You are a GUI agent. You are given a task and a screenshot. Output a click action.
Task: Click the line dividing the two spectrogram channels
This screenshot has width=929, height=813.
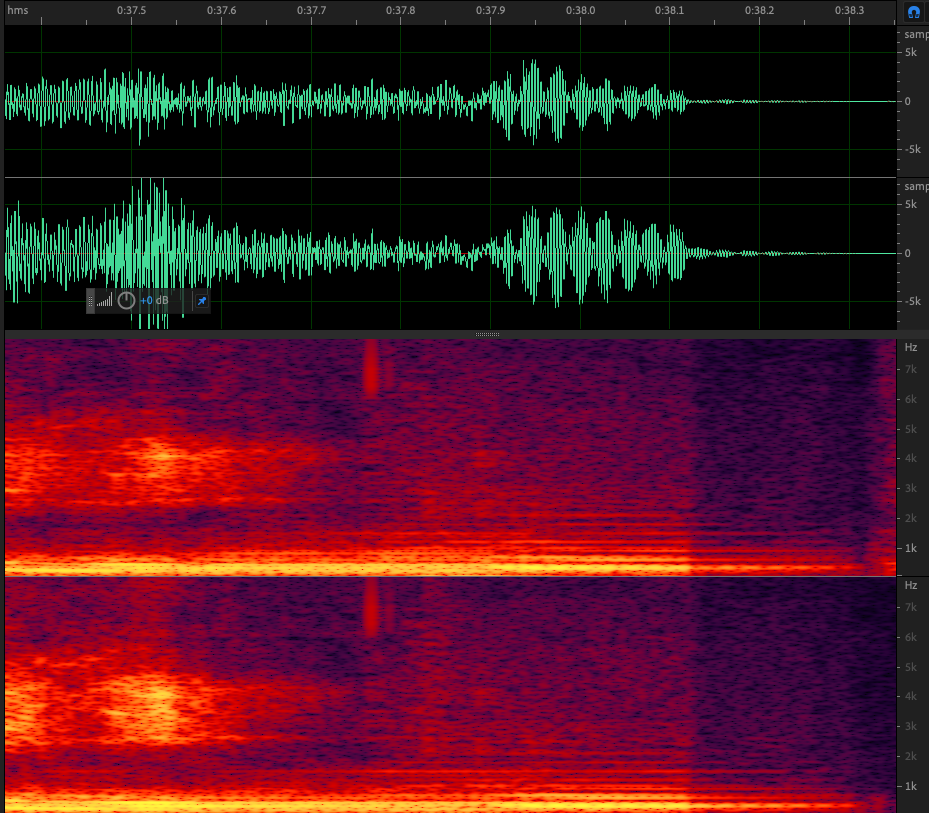click(x=450, y=576)
